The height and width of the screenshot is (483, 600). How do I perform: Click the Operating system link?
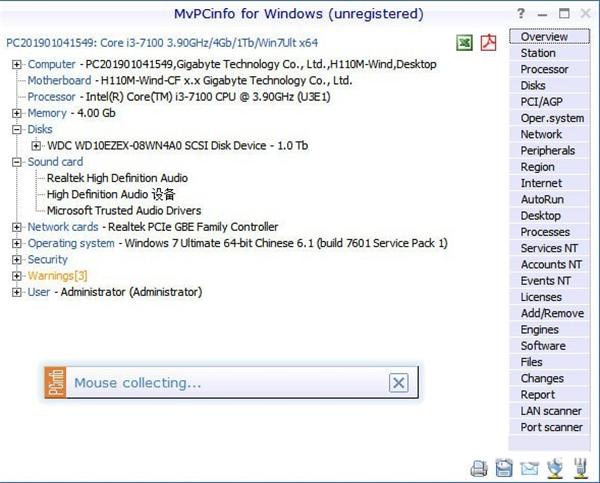tap(71, 243)
